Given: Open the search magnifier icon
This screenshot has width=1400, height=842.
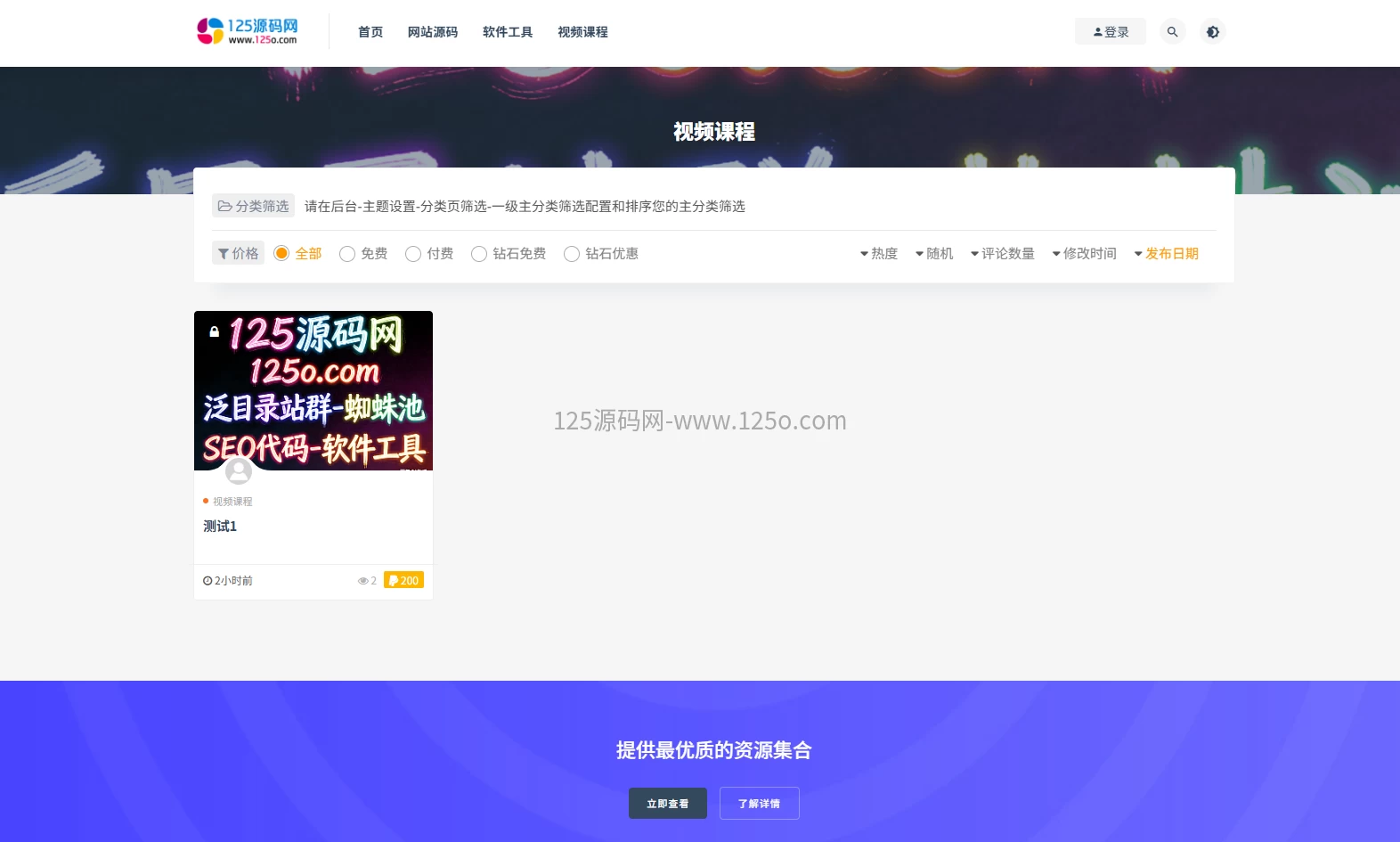Looking at the screenshot, I should point(1172,32).
